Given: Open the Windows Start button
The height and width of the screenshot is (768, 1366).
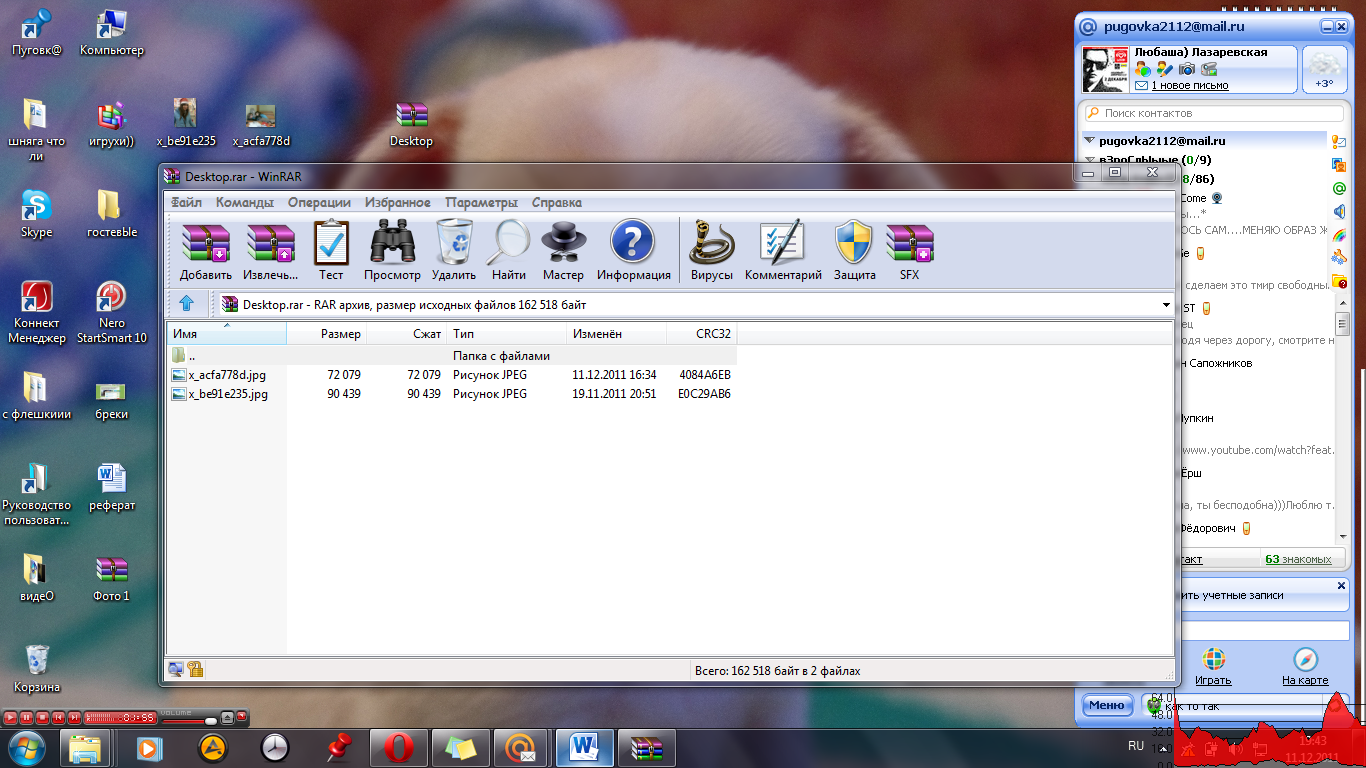Looking at the screenshot, I should pos(26,747).
